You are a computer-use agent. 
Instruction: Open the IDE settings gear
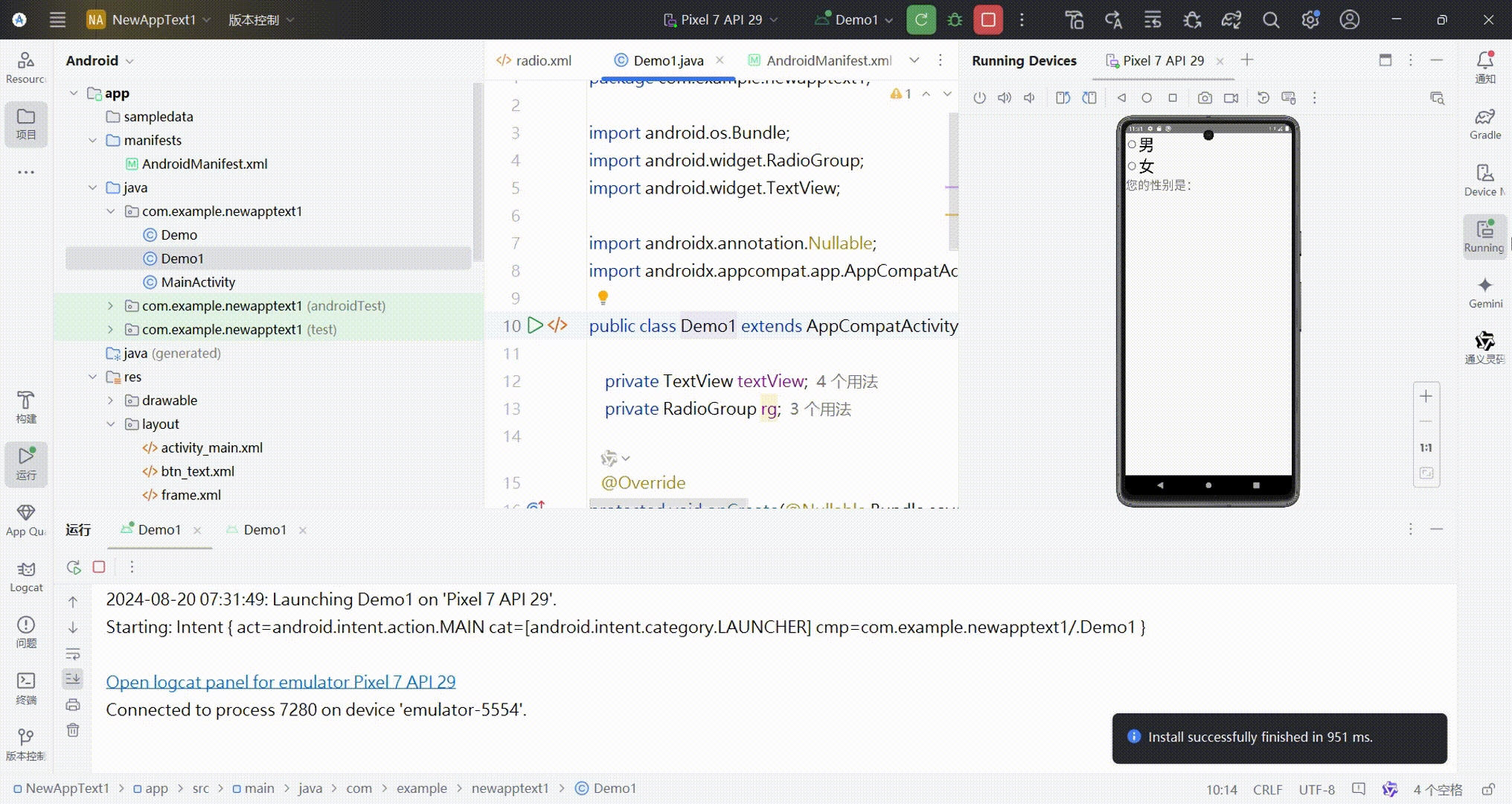[1310, 20]
